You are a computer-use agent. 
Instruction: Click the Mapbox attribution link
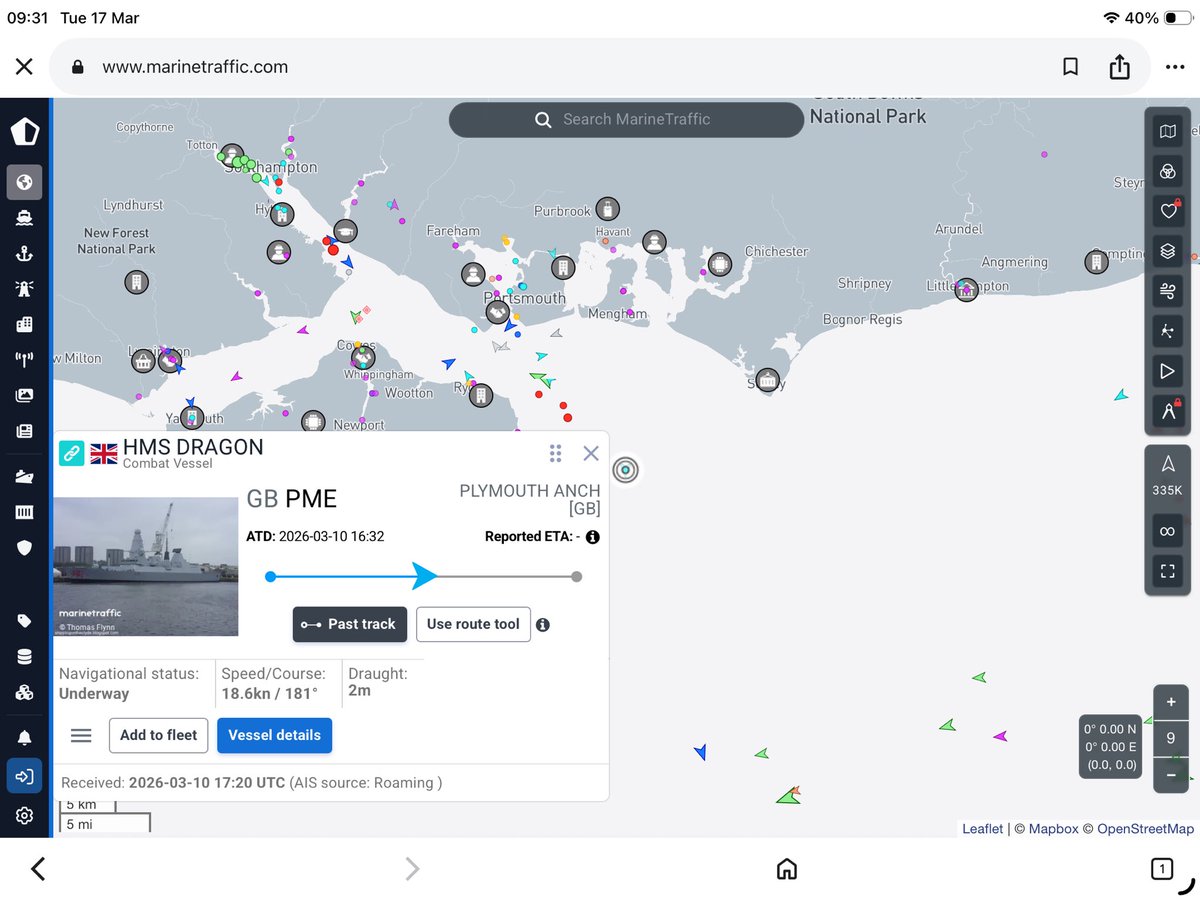(x=1054, y=828)
